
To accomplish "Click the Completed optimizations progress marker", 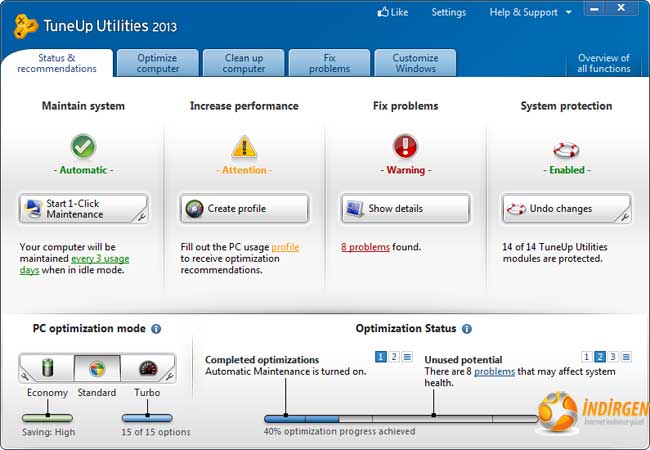I will 286,415.
